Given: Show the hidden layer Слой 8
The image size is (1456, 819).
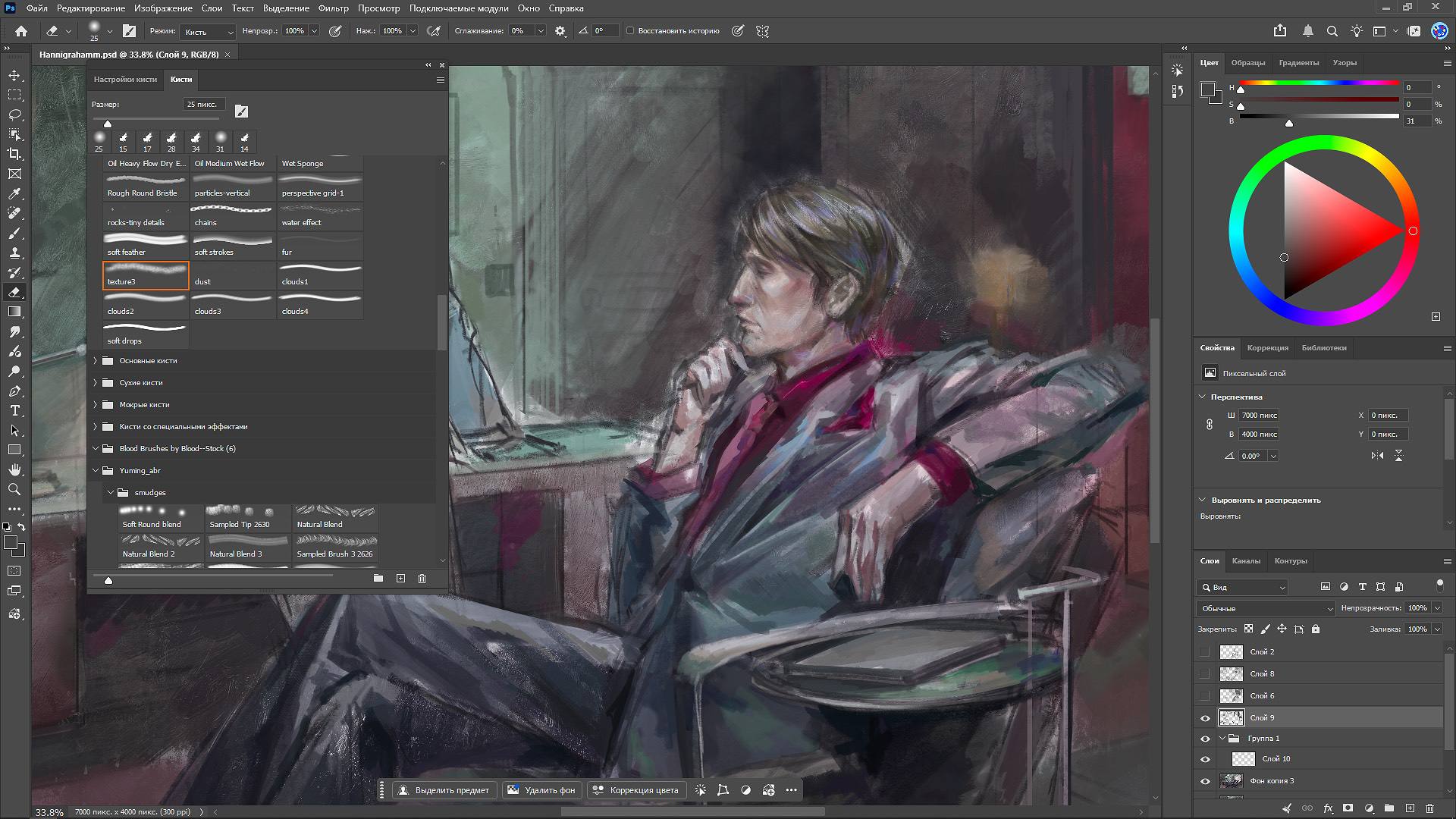Looking at the screenshot, I should click(1205, 674).
